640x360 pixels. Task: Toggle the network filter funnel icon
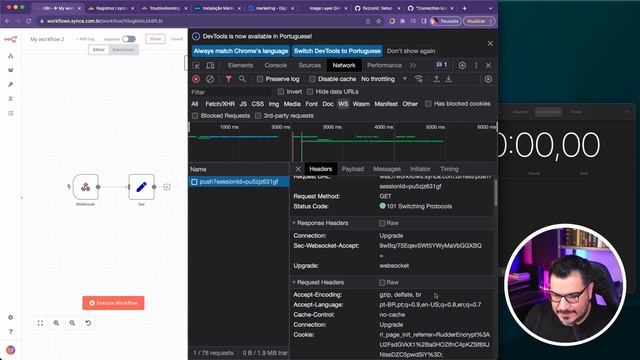coord(229,79)
